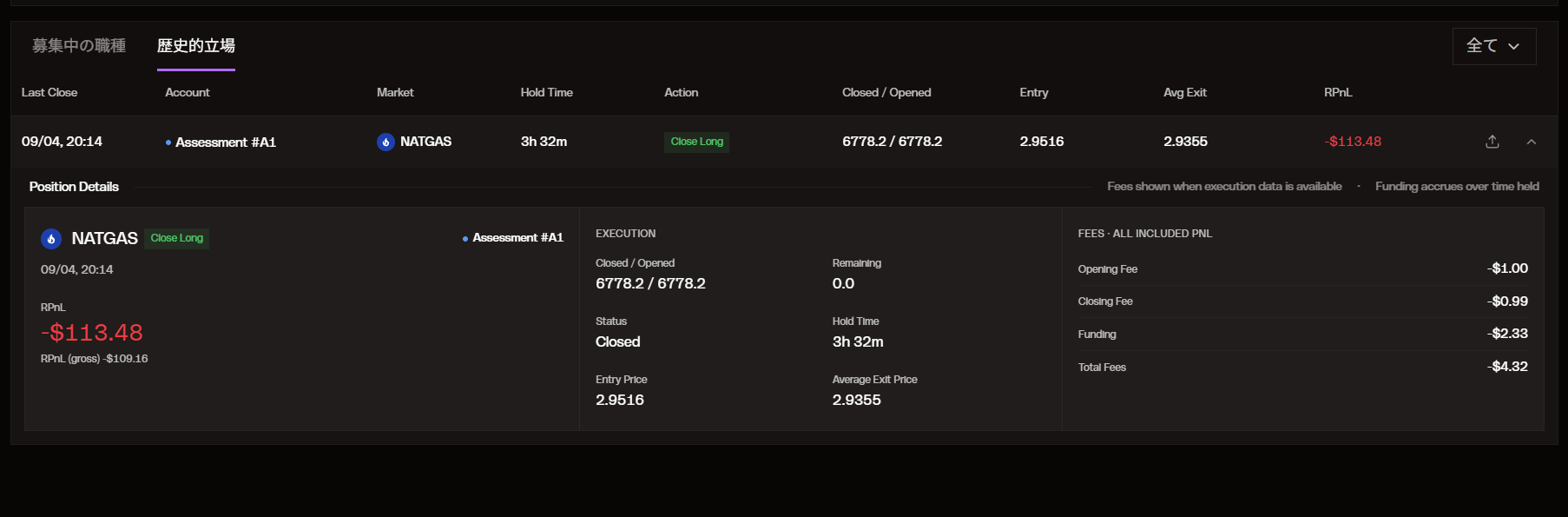Click the EXECUTION section heading
1568x517 pixels.
coord(626,234)
